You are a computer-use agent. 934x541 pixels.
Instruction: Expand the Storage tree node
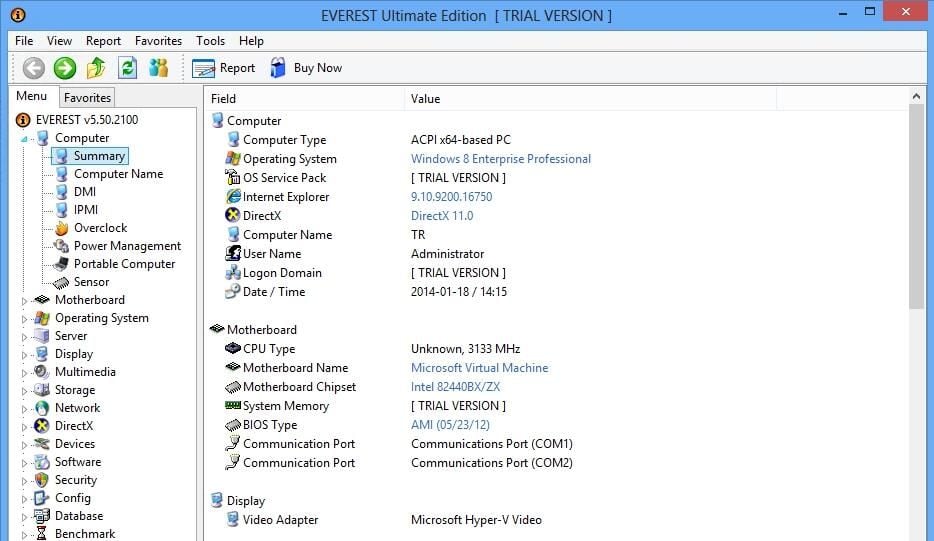24,391
